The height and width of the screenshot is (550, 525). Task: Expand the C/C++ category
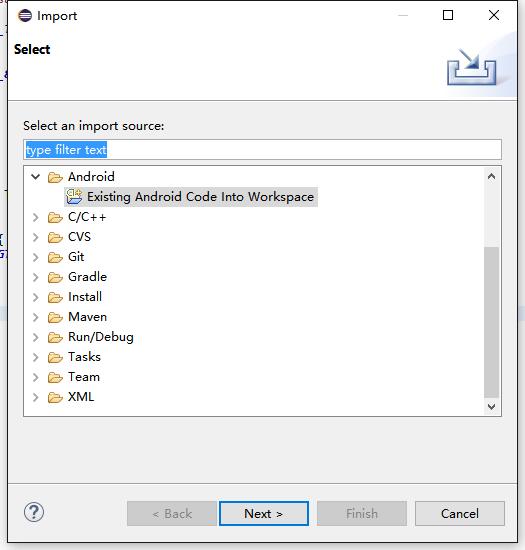(35, 217)
